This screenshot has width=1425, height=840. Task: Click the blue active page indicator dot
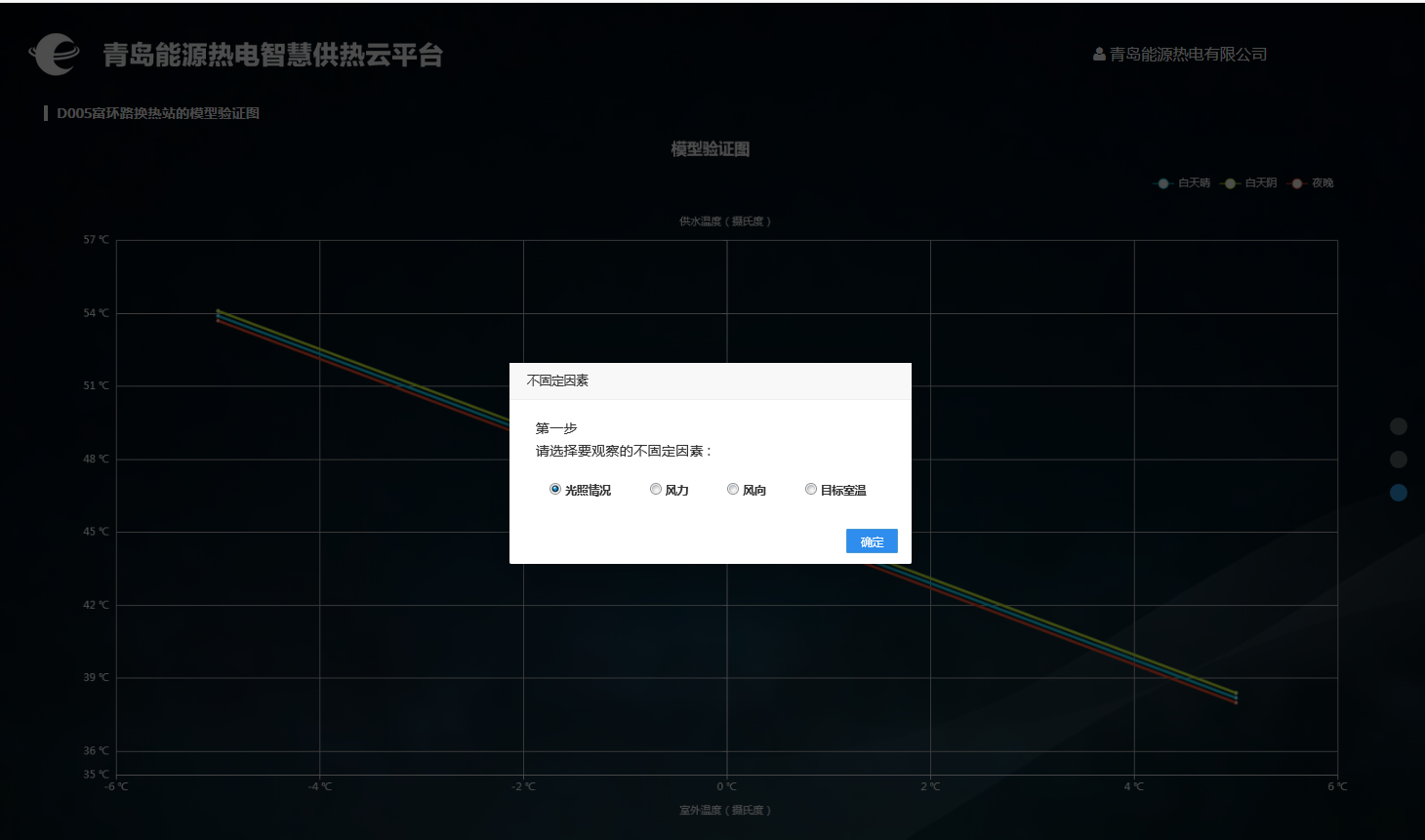1399,493
